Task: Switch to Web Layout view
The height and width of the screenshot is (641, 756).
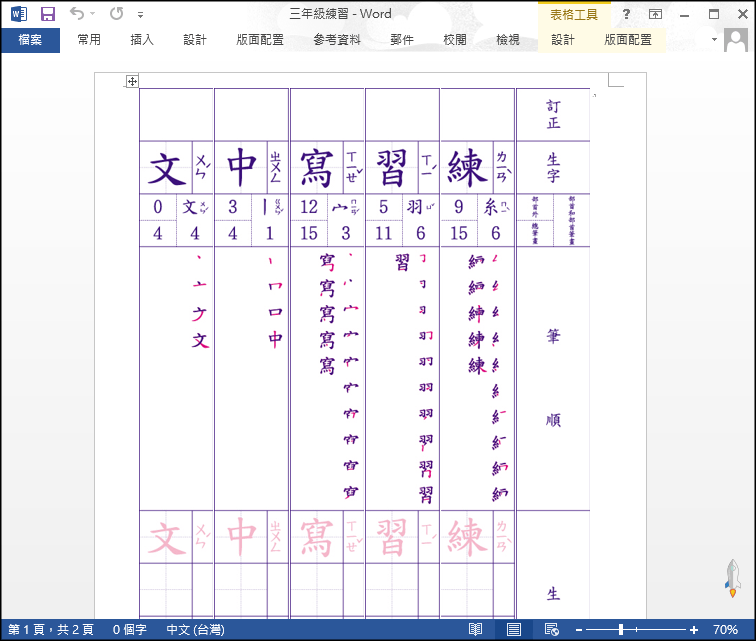Action: pyautogui.click(x=551, y=629)
